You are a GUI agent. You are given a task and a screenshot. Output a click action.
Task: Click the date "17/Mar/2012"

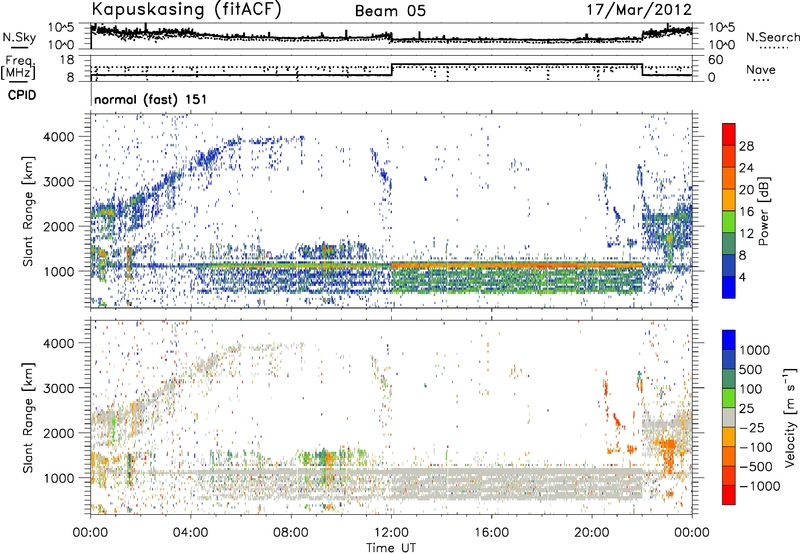tap(639, 9)
